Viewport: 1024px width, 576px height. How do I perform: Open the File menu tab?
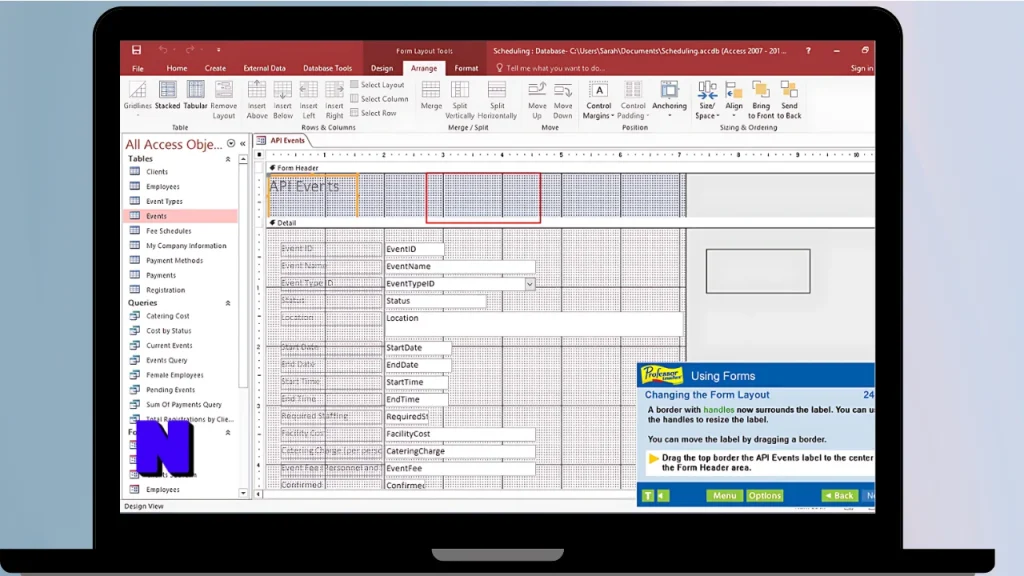pos(138,68)
